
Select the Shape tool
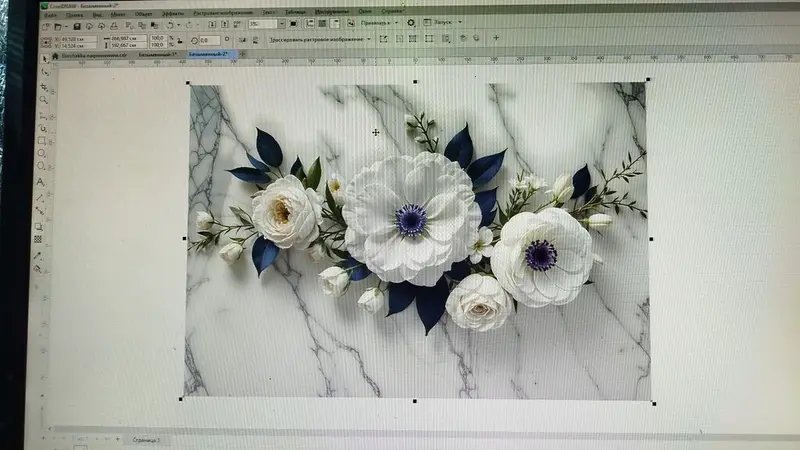tap(44, 72)
